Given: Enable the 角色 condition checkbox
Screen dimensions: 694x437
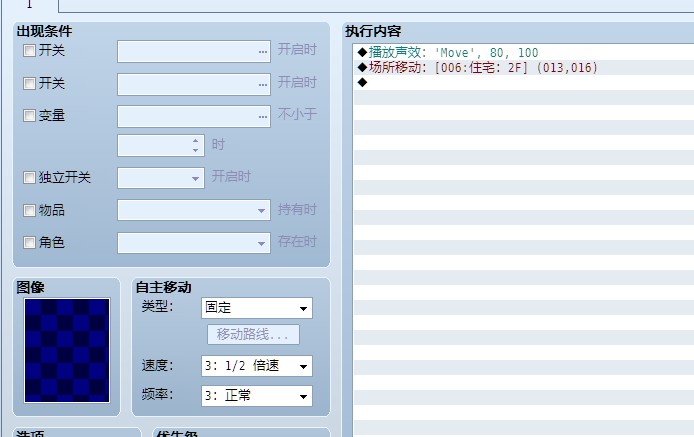Looking at the screenshot, I should tap(29, 243).
